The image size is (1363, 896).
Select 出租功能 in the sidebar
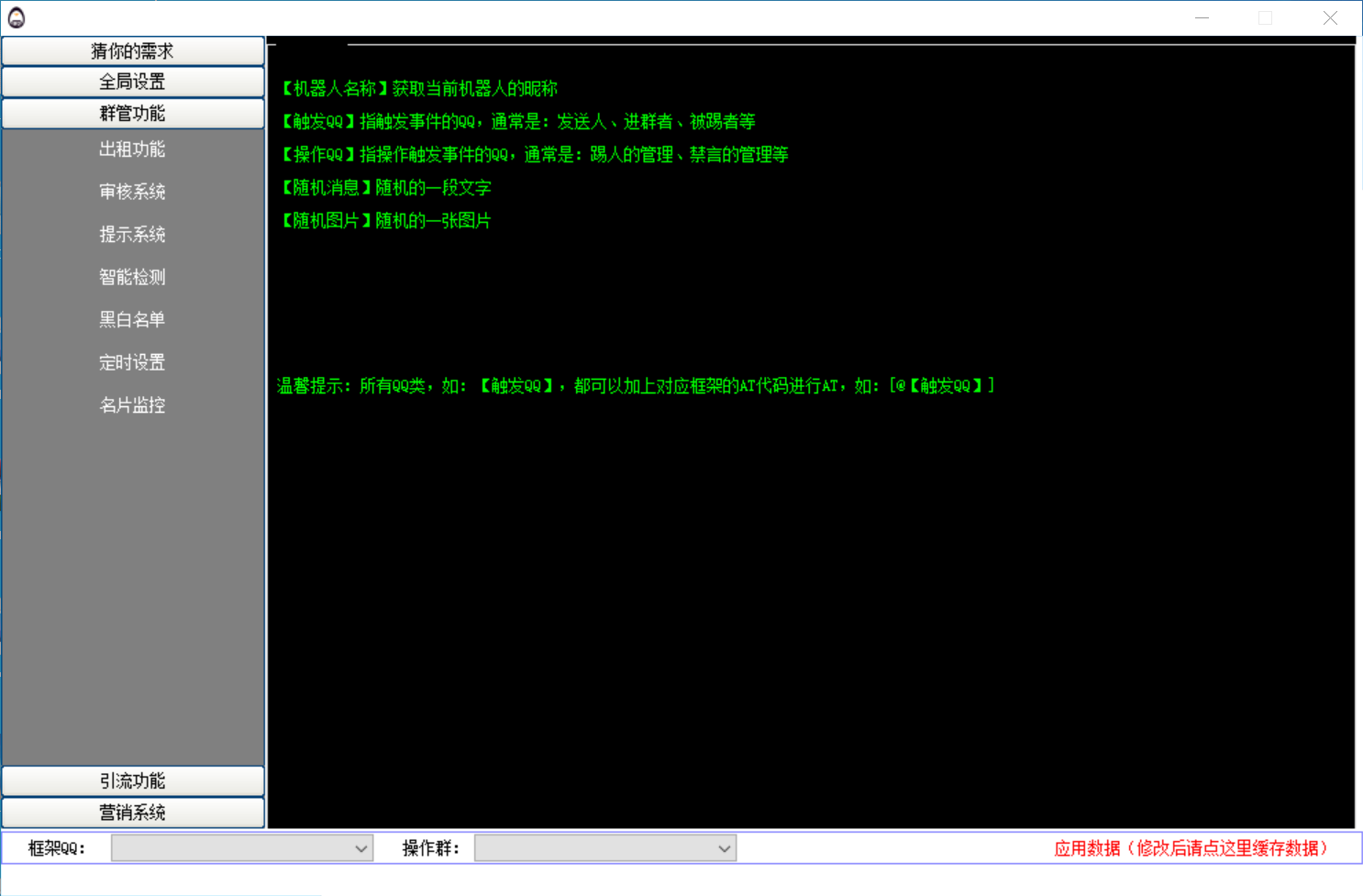click(x=133, y=149)
